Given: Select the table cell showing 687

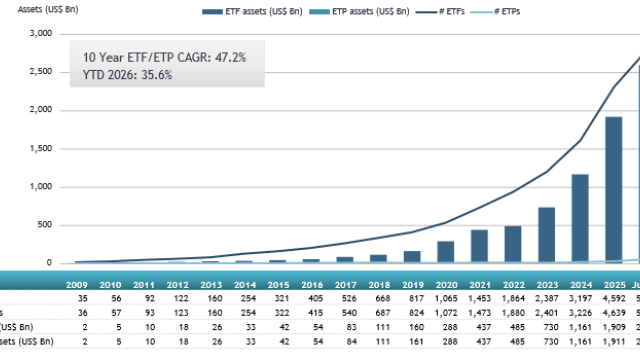Looking at the screenshot, I should pyautogui.click(x=383, y=313).
